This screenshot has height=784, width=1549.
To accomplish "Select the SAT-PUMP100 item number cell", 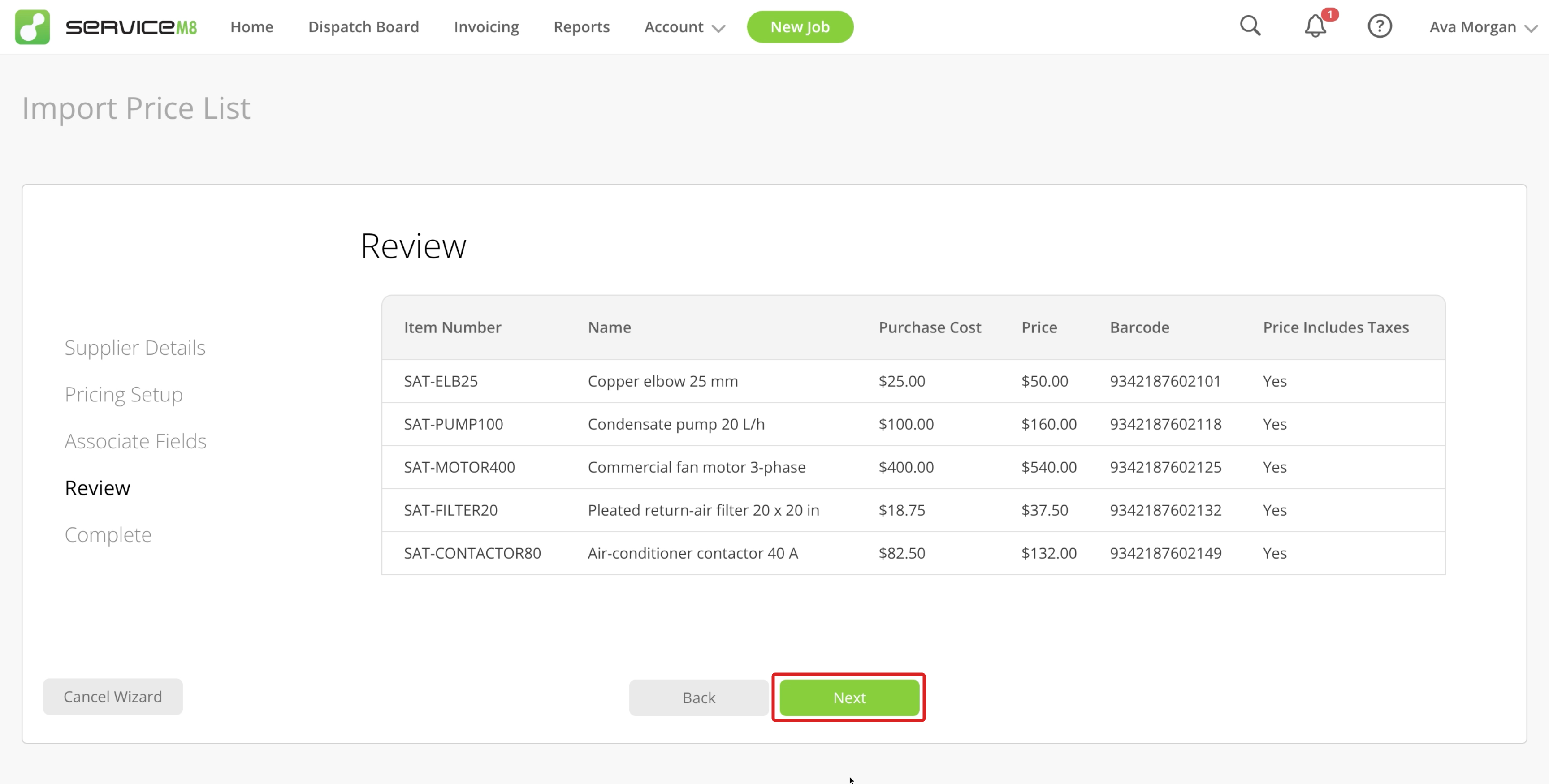I will click(454, 424).
